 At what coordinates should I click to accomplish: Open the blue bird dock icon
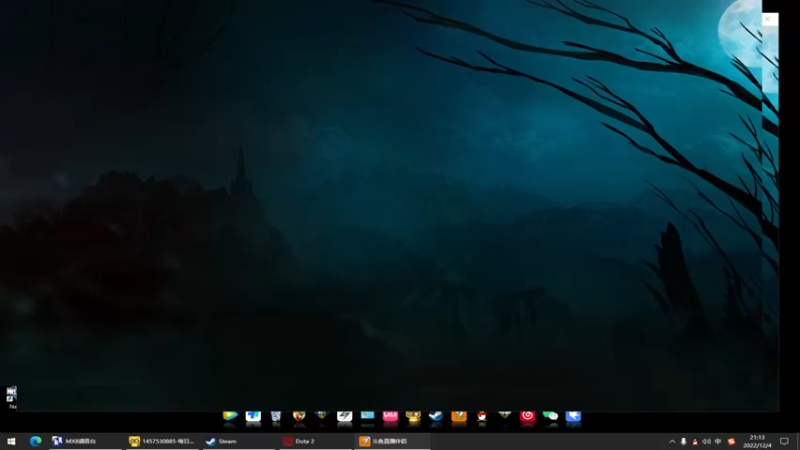[573, 416]
